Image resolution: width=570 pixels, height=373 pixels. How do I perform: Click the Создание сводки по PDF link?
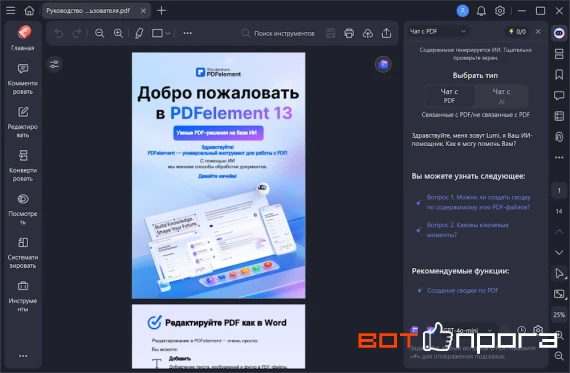462,290
